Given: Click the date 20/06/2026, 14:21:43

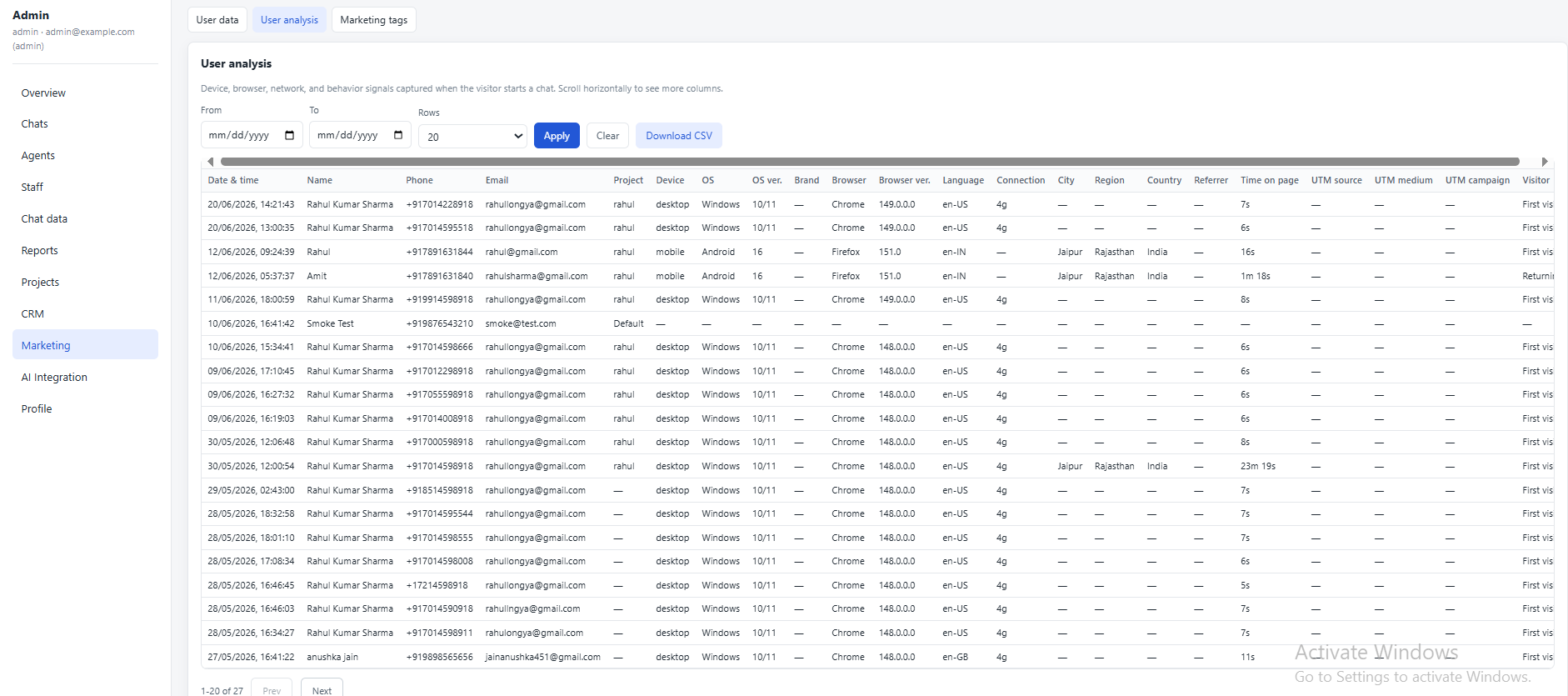Looking at the screenshot, I should click(251, 204).
